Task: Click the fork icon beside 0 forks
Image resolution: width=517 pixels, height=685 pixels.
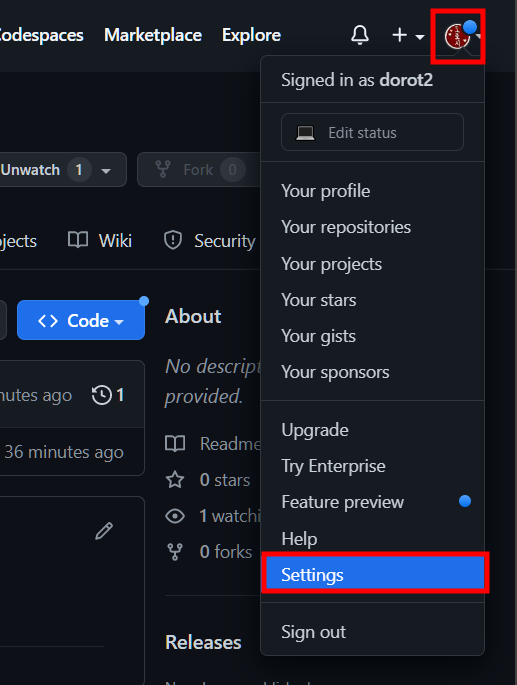Action: (175, 552)
